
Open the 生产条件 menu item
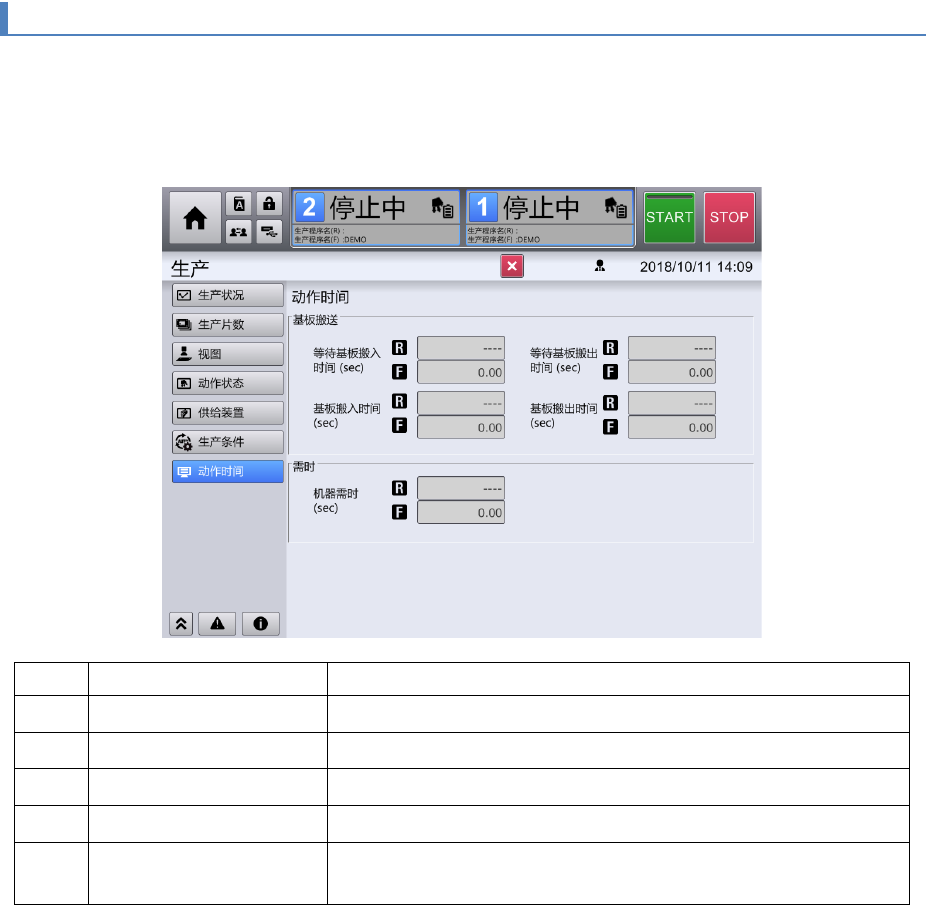228,442
